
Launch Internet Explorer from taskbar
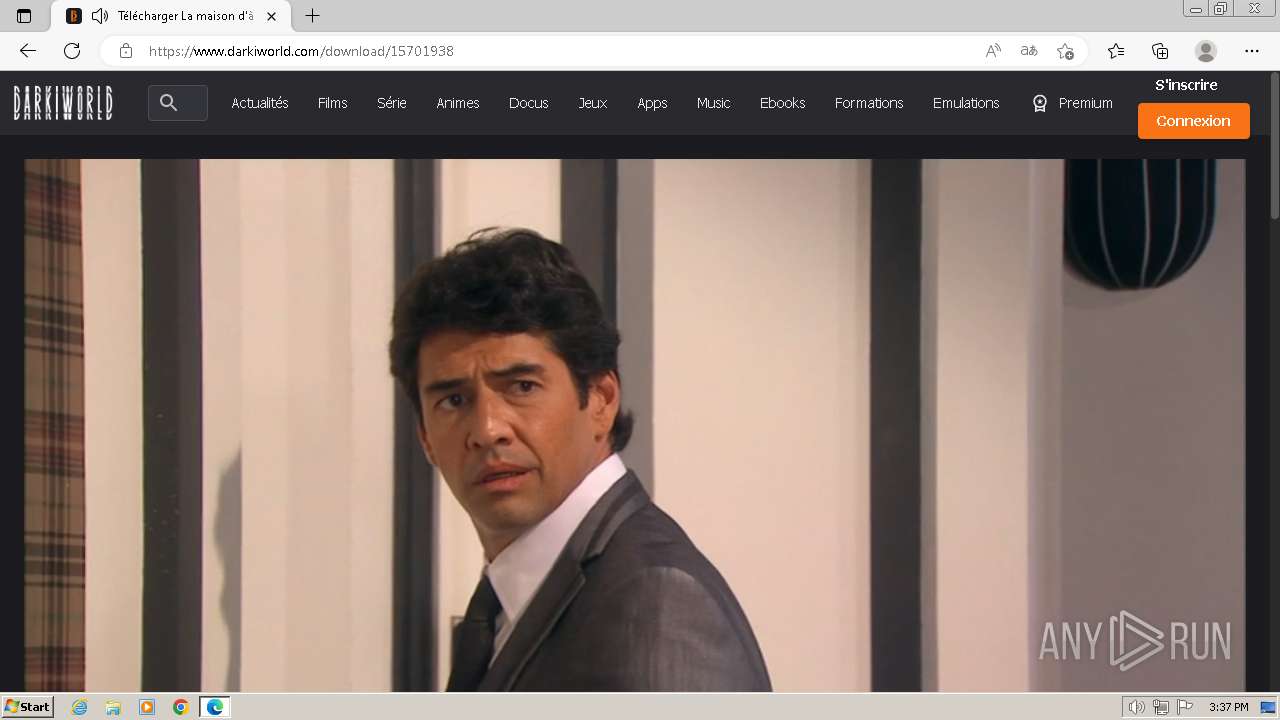pos(80,707)
